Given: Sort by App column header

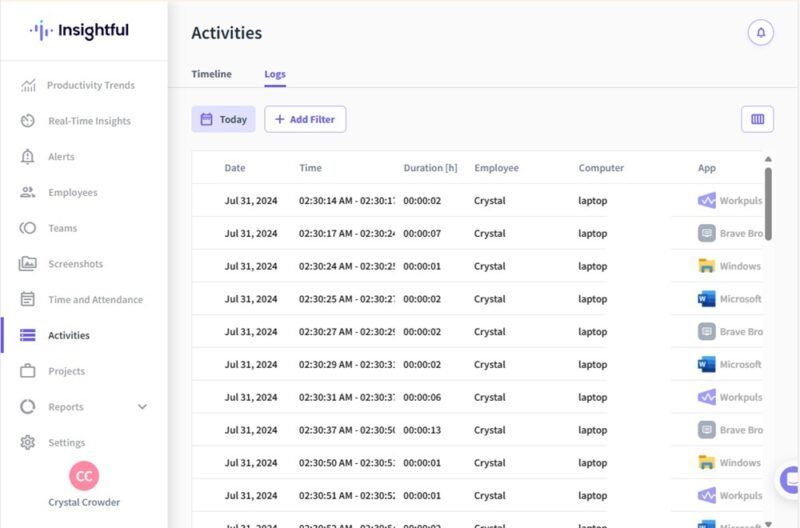Looking at the screenshot, I should pyautogui.click(x=707, y=168).
